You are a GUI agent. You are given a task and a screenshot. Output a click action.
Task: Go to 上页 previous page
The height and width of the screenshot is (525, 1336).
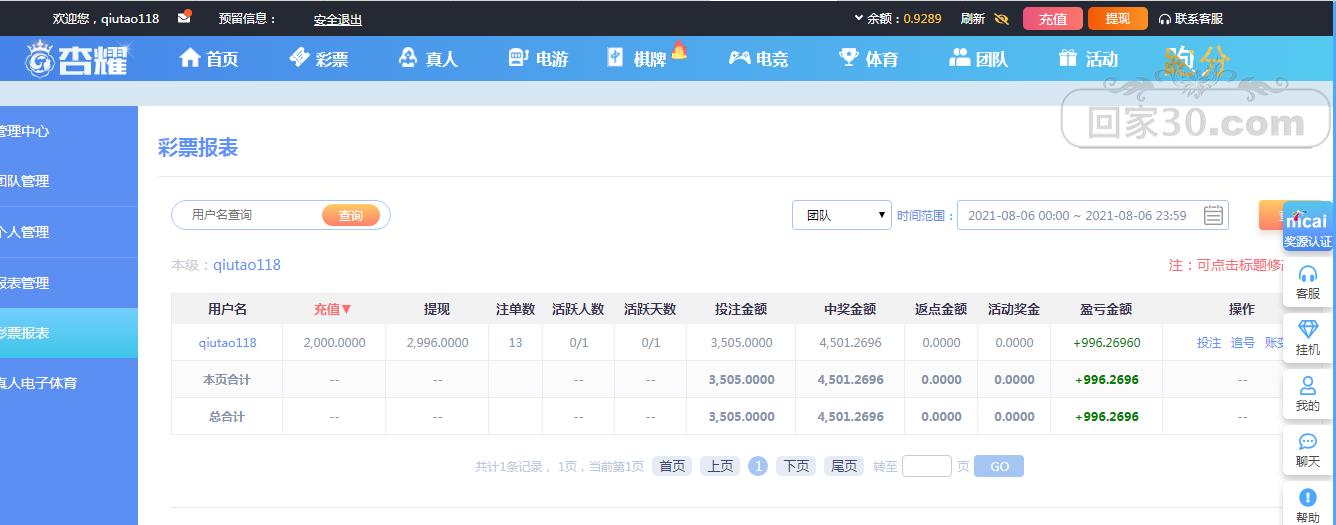(x=720, y=466)
